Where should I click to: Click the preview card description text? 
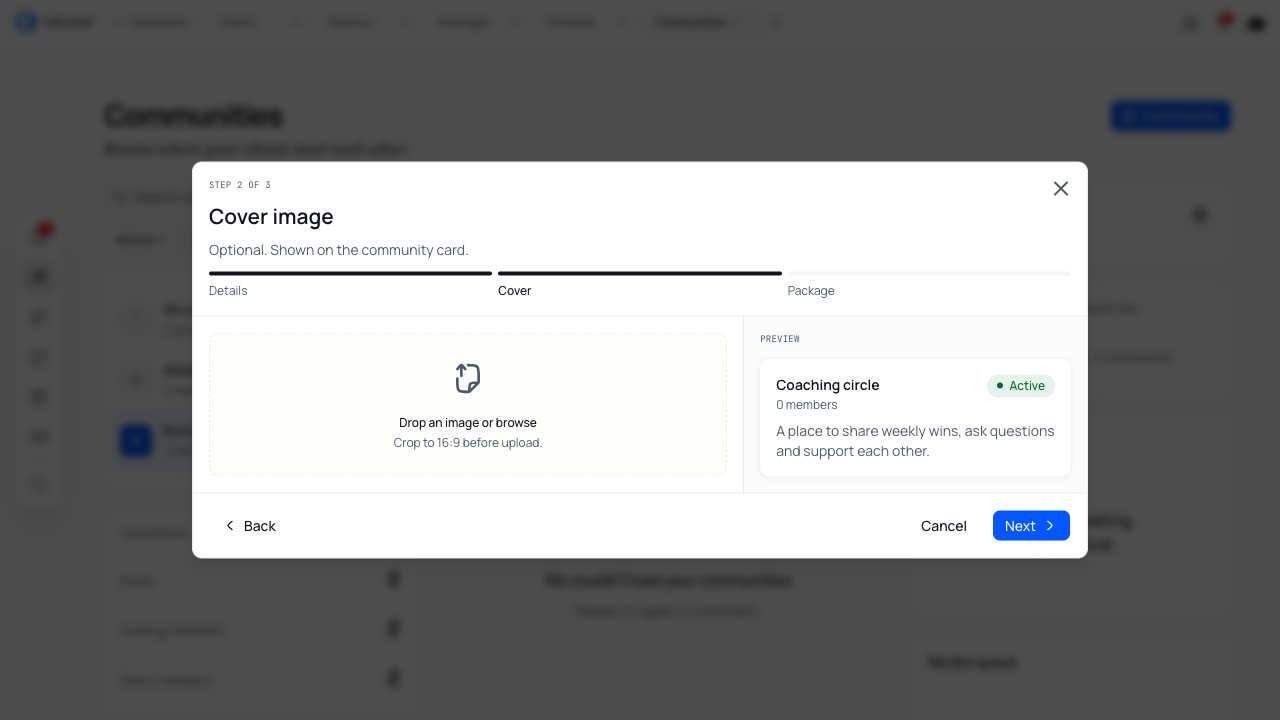pos(915,441)
